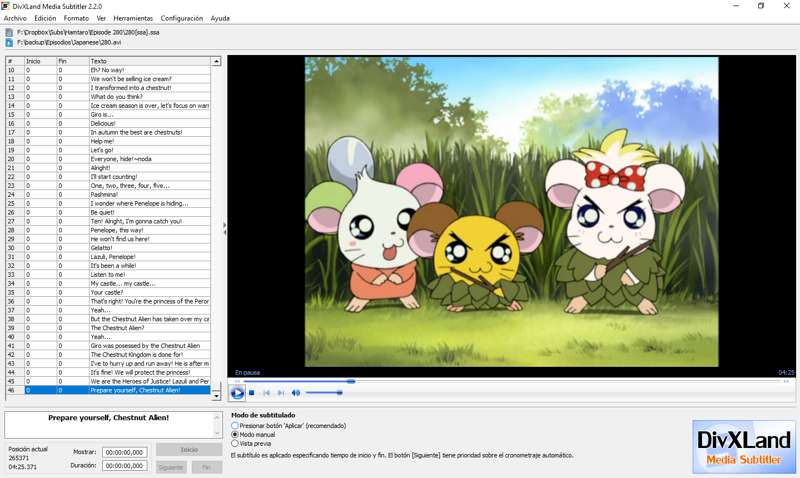Select subtitle row 'Gelatto!'
The image size is (800, 478).
pos(108,248)
